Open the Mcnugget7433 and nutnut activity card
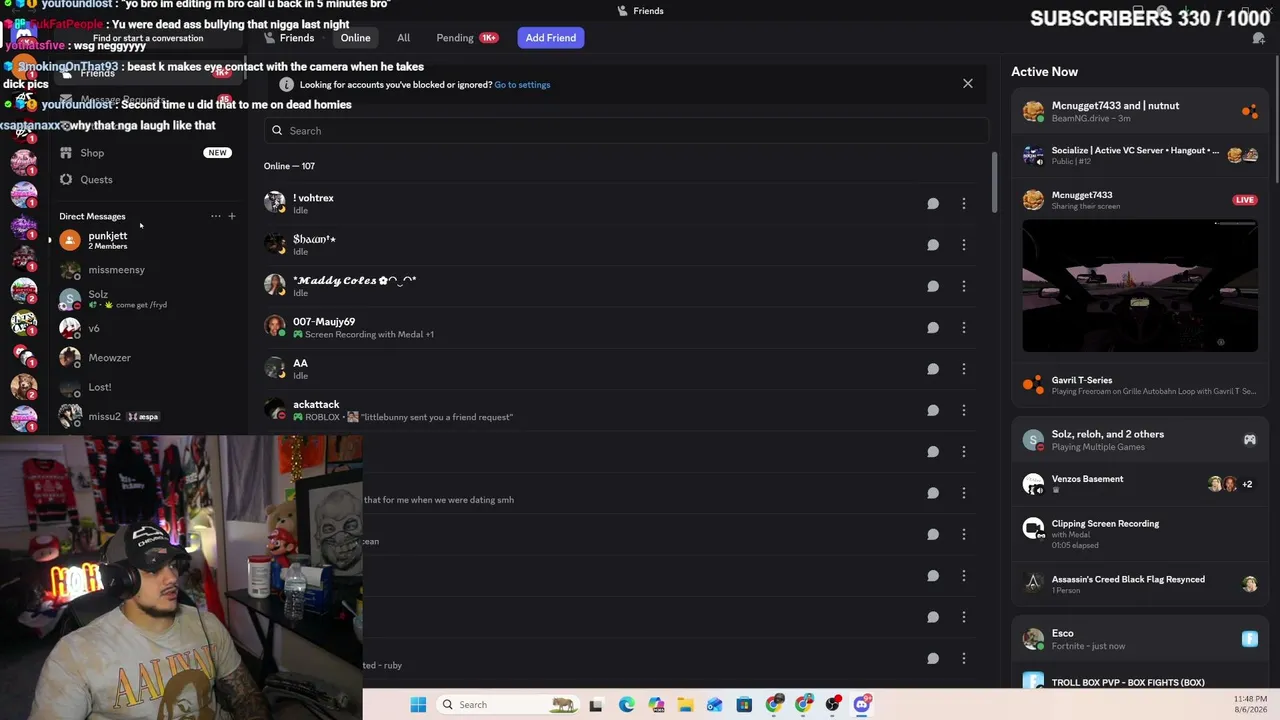This screenshot has height=720, width=1280. (1140, 111)
